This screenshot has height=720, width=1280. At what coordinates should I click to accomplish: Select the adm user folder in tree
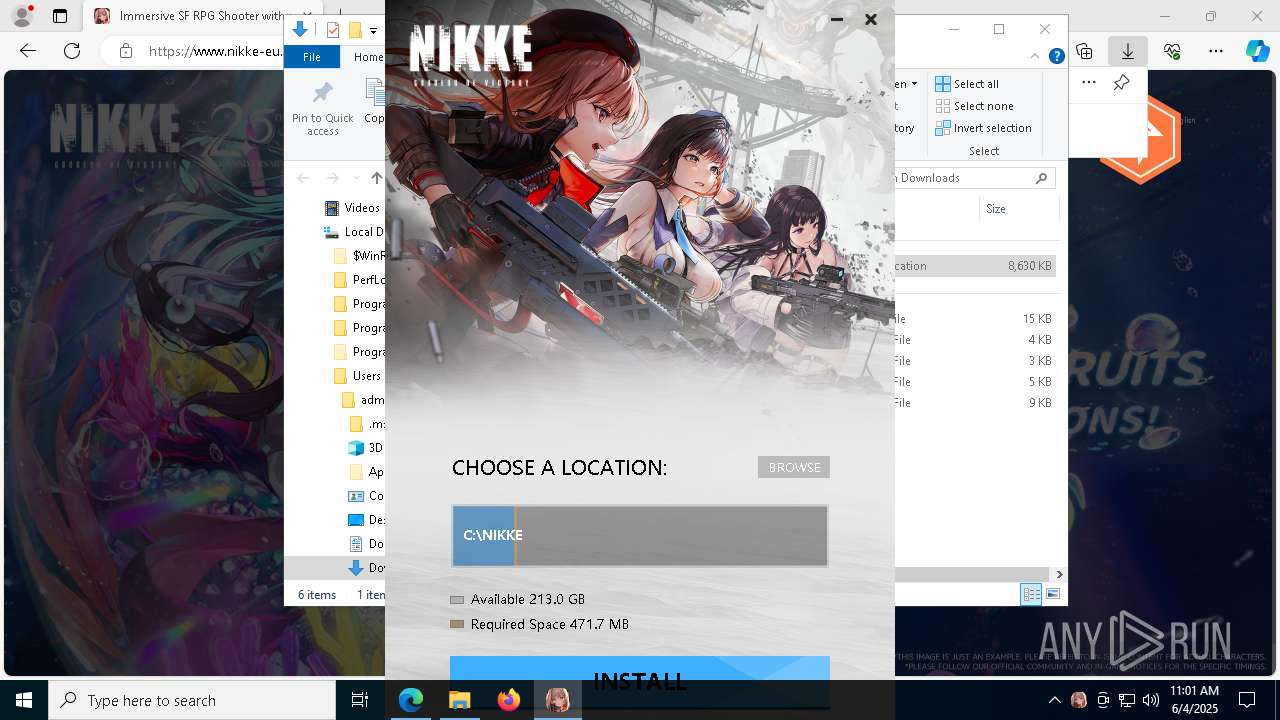(x=363, y=400)
